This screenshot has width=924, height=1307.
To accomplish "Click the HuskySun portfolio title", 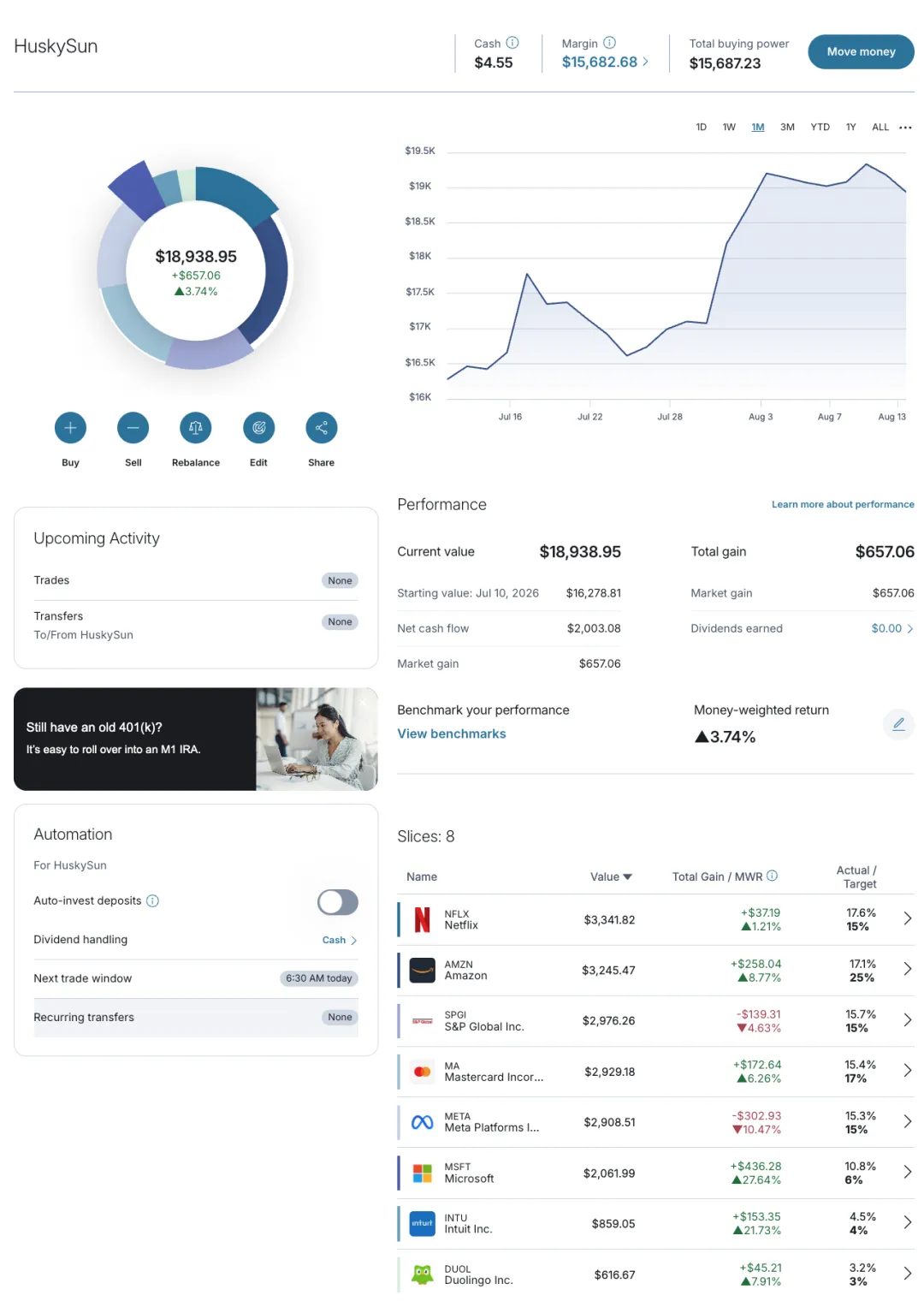I will click(x=56, y=46).
